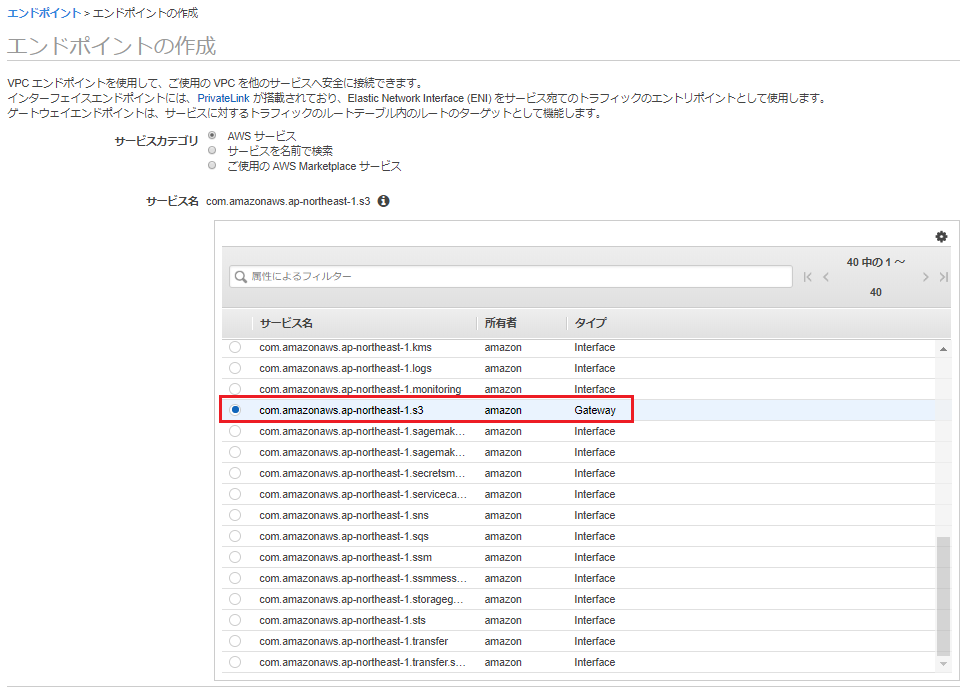Select サービスを名前で検索 radio option
The width and height of the screenshot is (977, 696).
click(212, 150)
